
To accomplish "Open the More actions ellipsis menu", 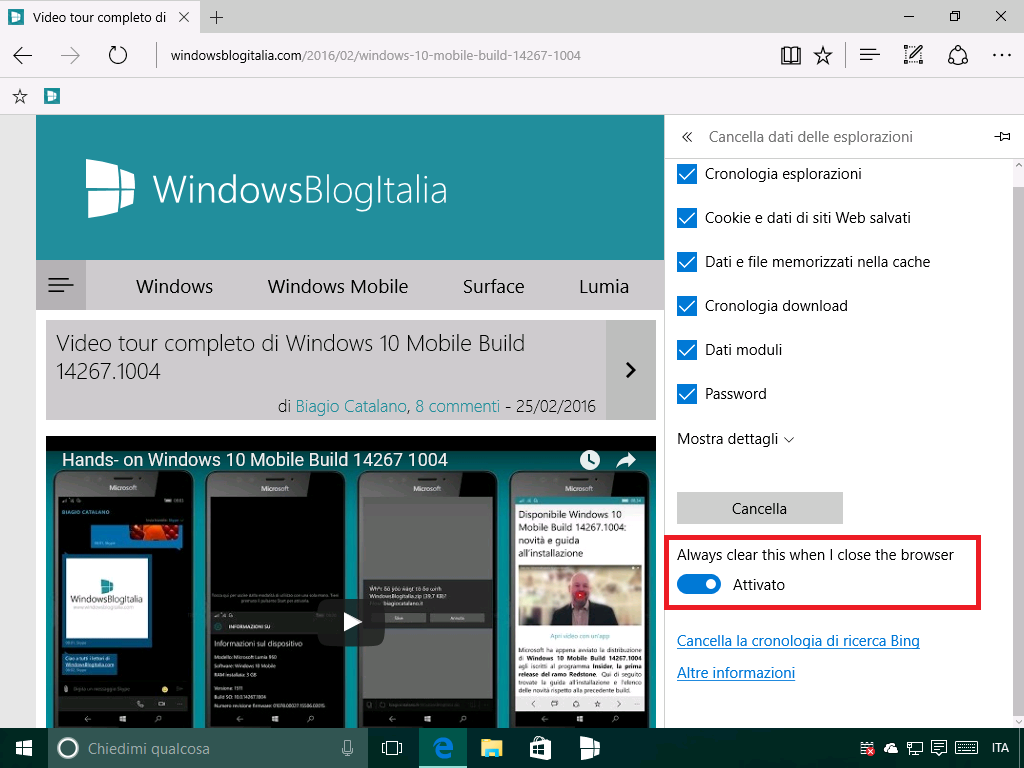I will point(1001,56).
